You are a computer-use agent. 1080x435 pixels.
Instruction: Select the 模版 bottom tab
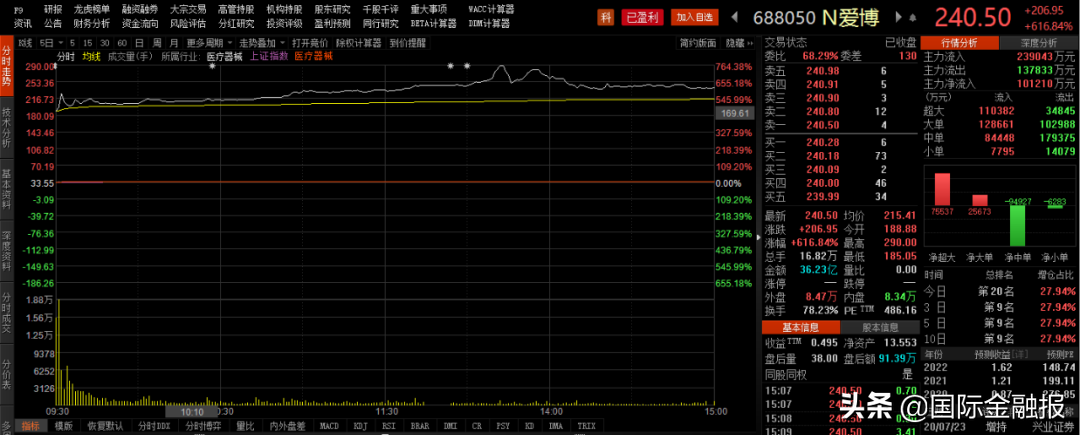pyautogui.click(x=63, y=426)
